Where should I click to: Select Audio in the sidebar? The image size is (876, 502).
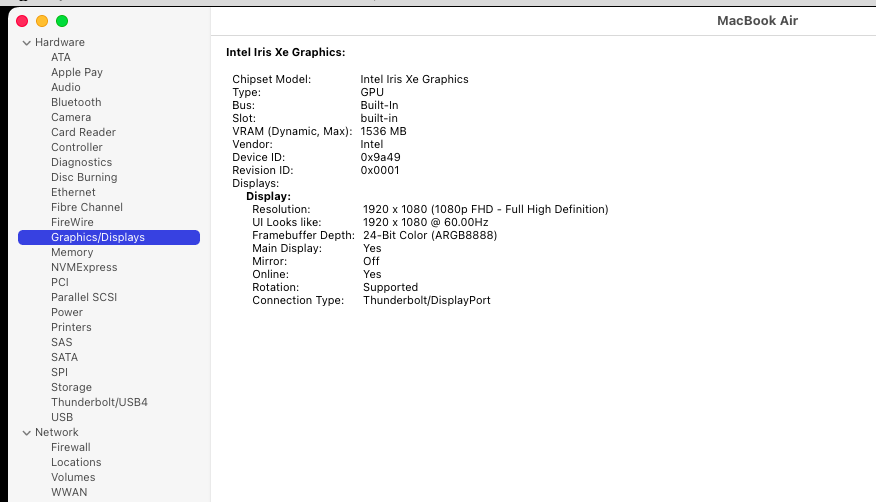(x=66, y=87)
